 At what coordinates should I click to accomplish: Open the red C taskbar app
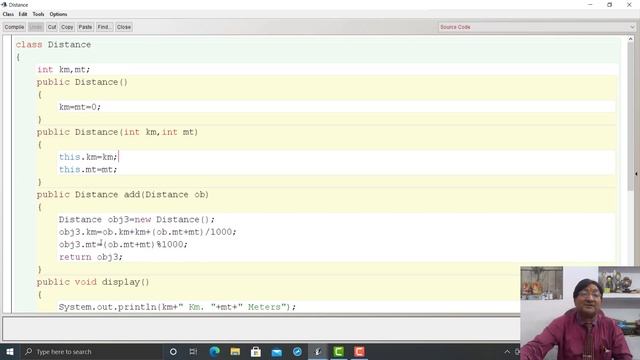tap(359, 351)
